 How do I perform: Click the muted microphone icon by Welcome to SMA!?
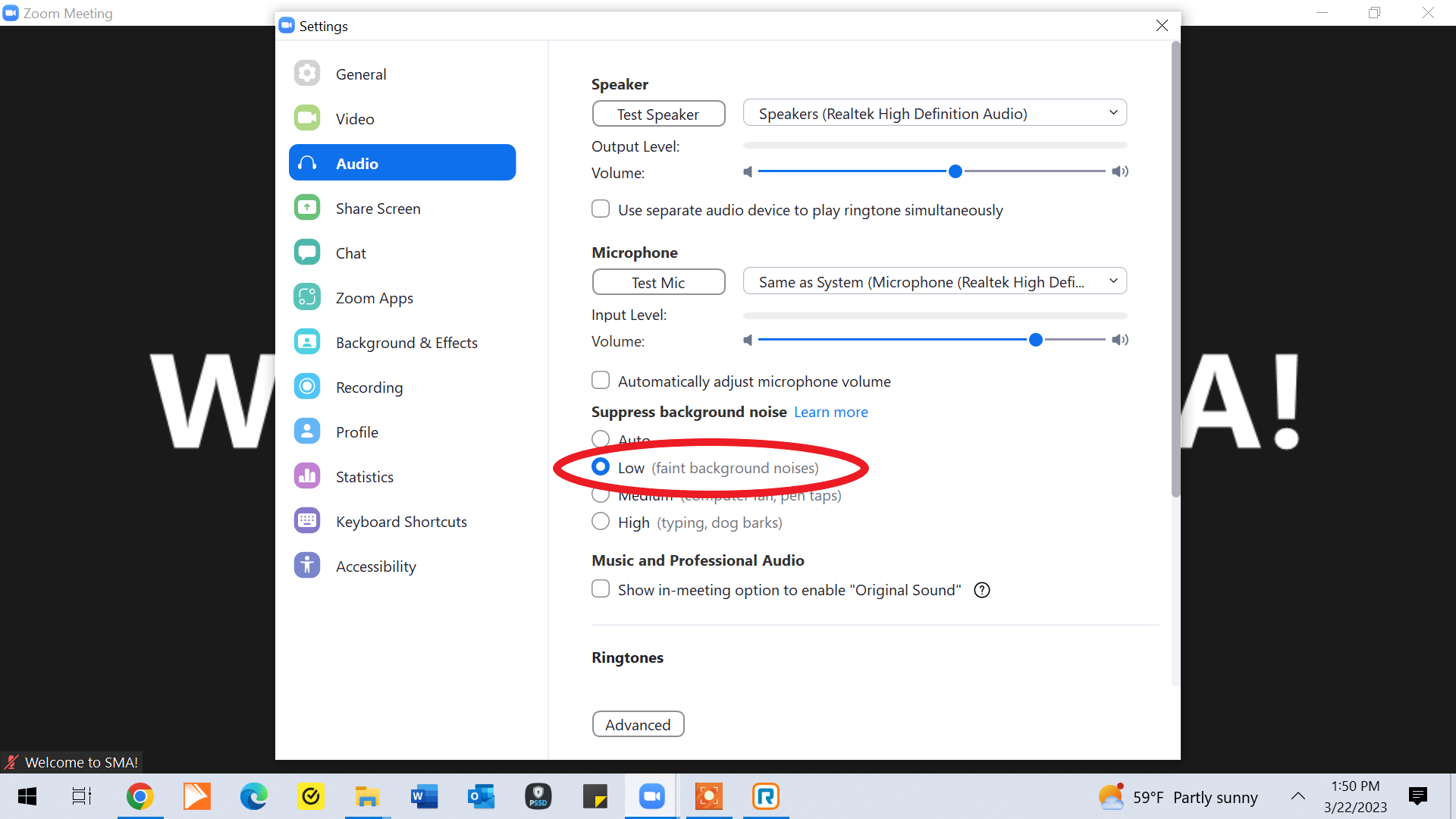tap(11, 762)
